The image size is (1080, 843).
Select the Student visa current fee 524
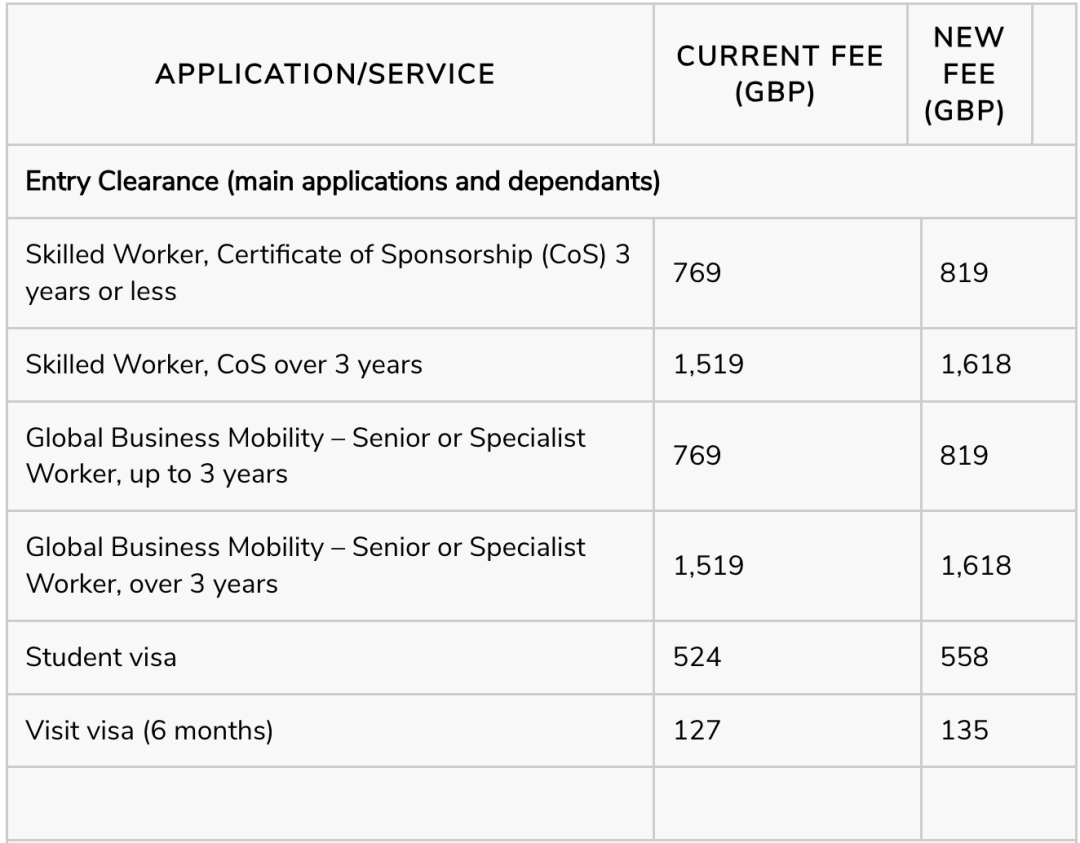[698, 657]
